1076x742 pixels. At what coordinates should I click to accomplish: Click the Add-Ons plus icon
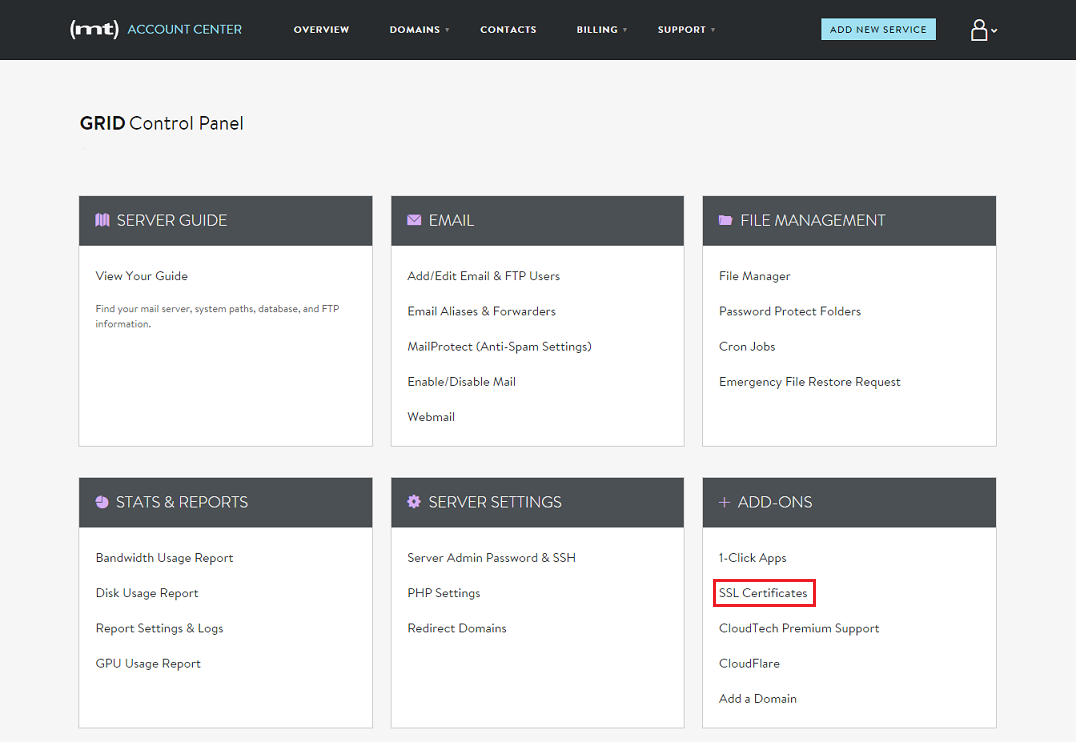coord(724,502)
